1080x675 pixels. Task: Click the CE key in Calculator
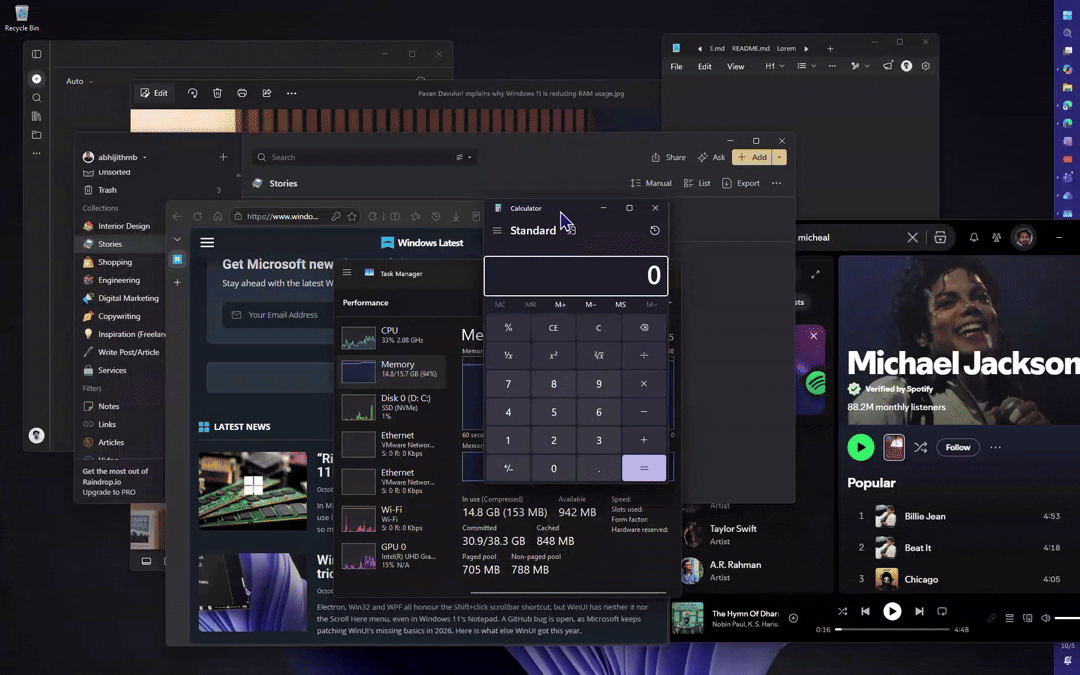tap(553, 328)
